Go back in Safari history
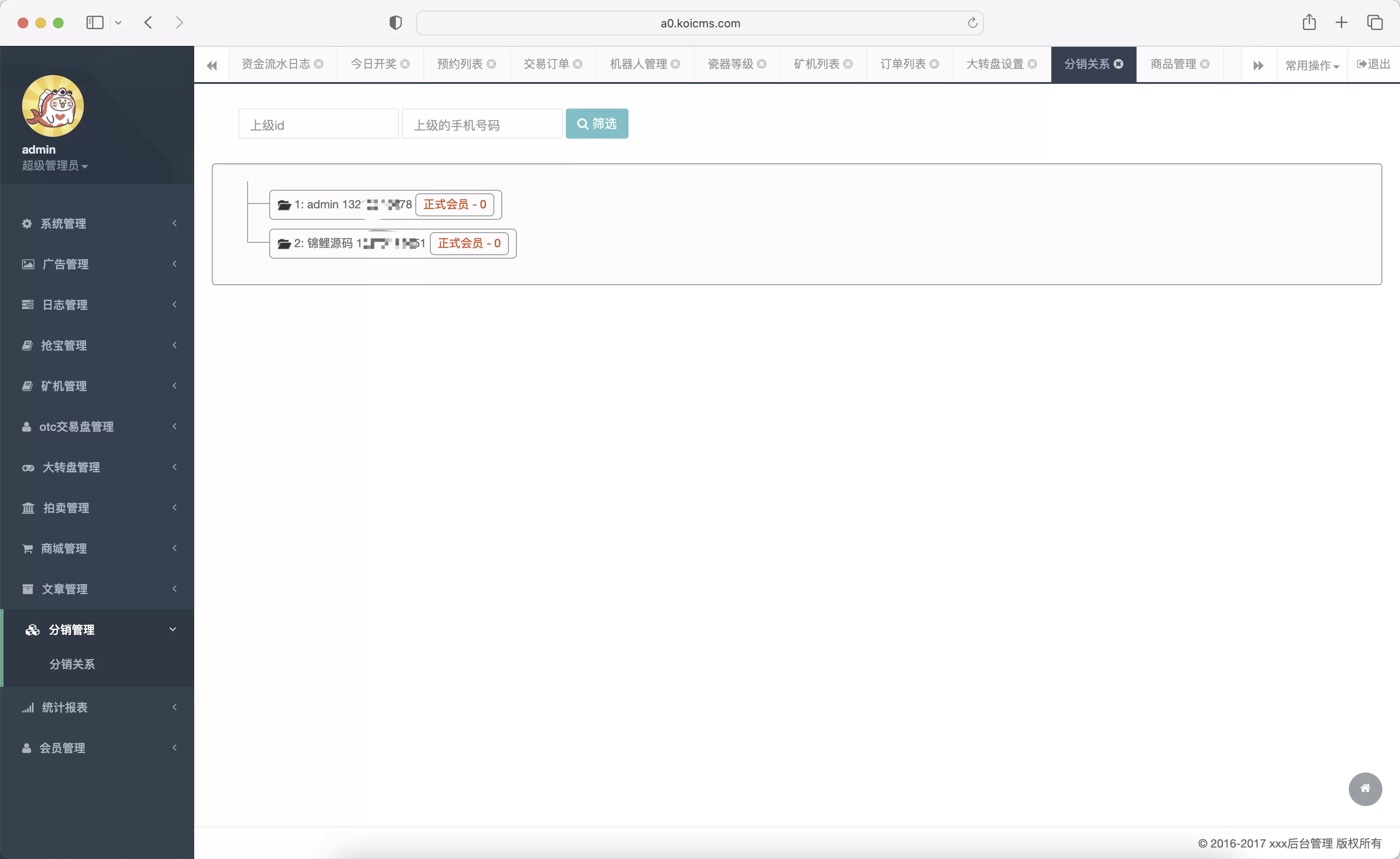 point(149,23)
